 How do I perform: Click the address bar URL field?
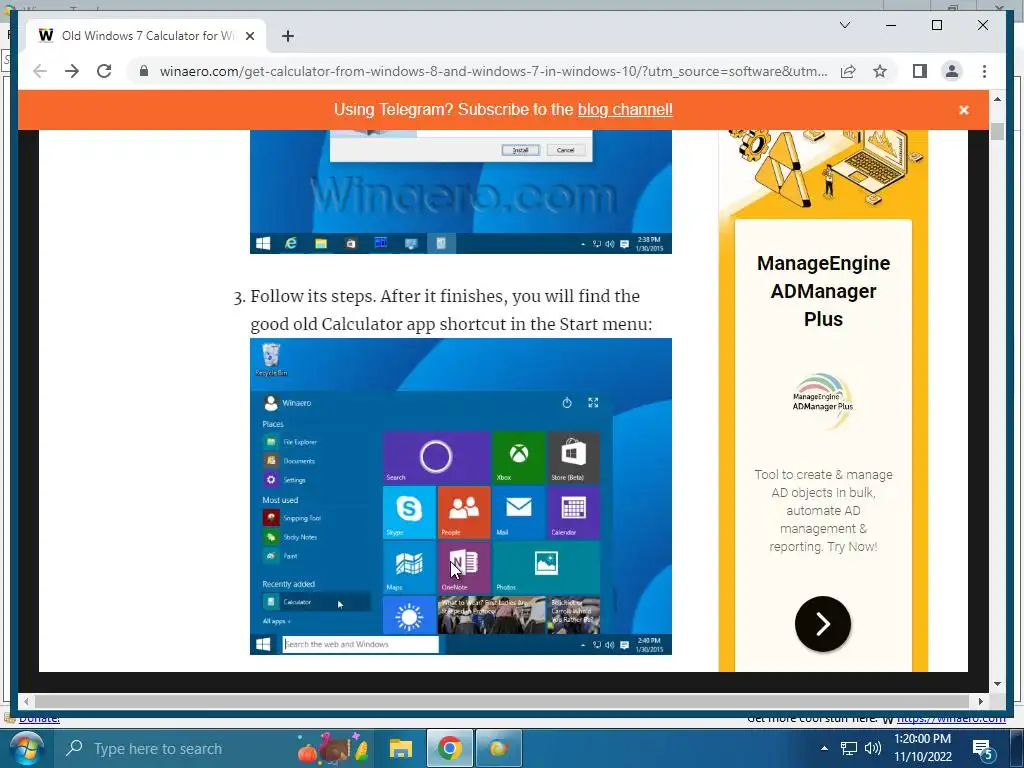[493, 71]
